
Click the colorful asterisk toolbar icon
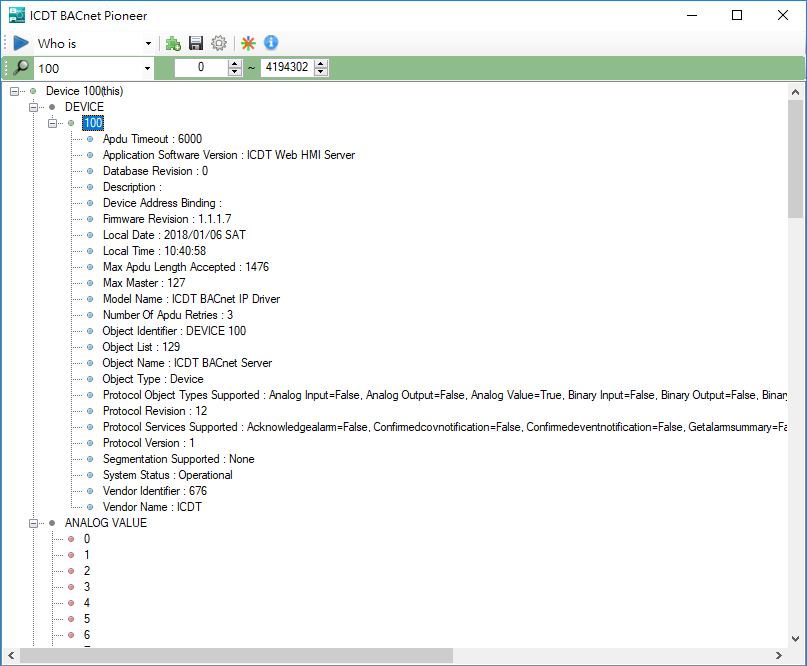pyautogui.click(x=249, y=43)
